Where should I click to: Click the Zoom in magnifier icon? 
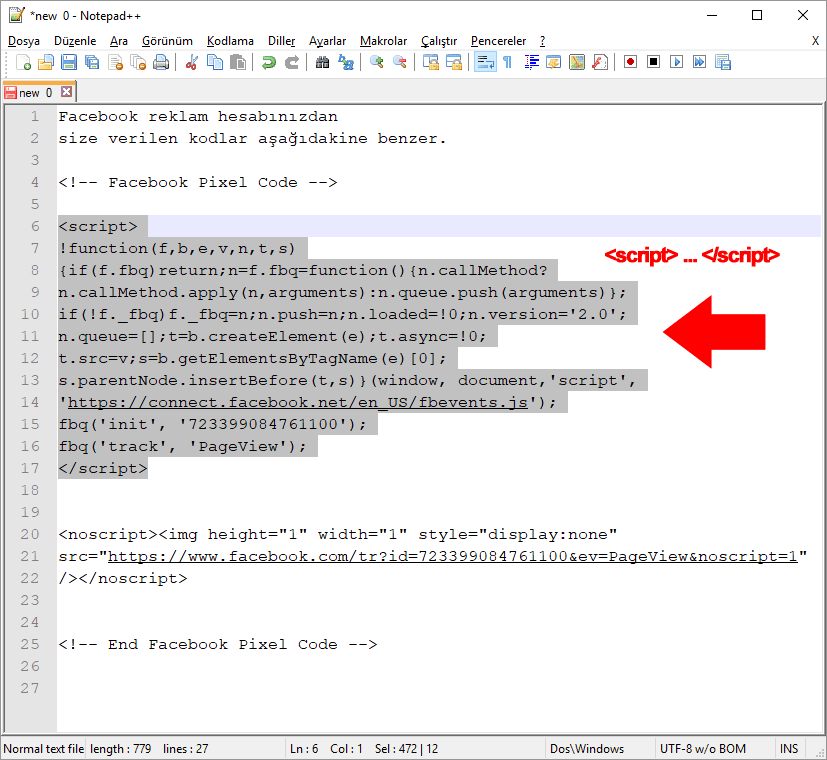point(377,62)
